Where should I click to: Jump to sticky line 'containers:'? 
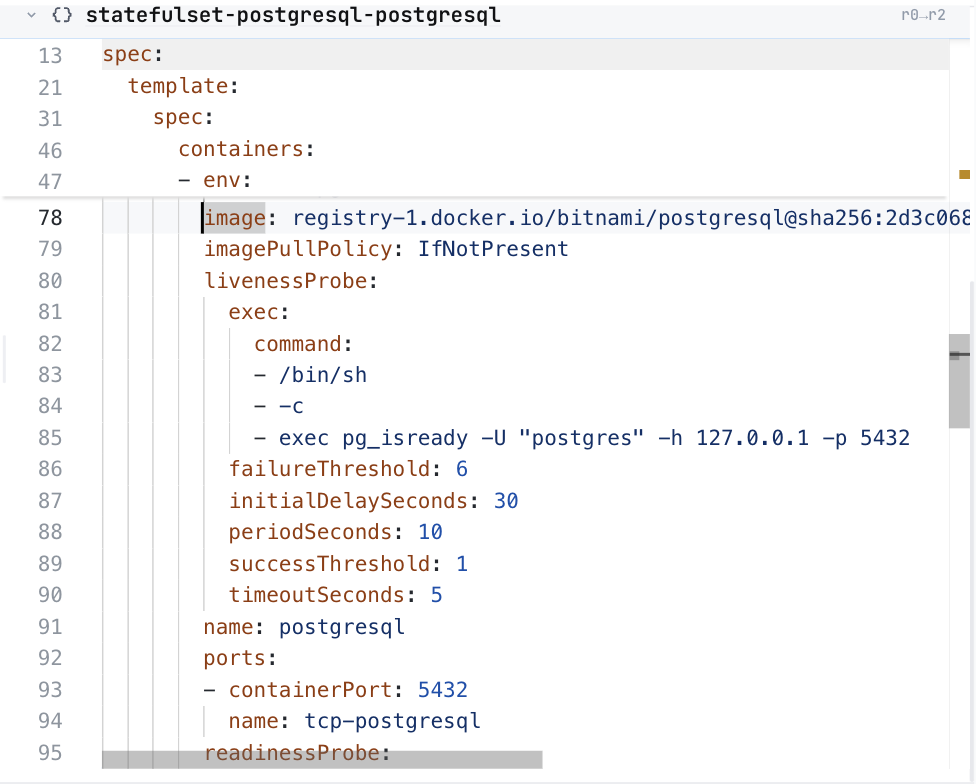point(246,149)
